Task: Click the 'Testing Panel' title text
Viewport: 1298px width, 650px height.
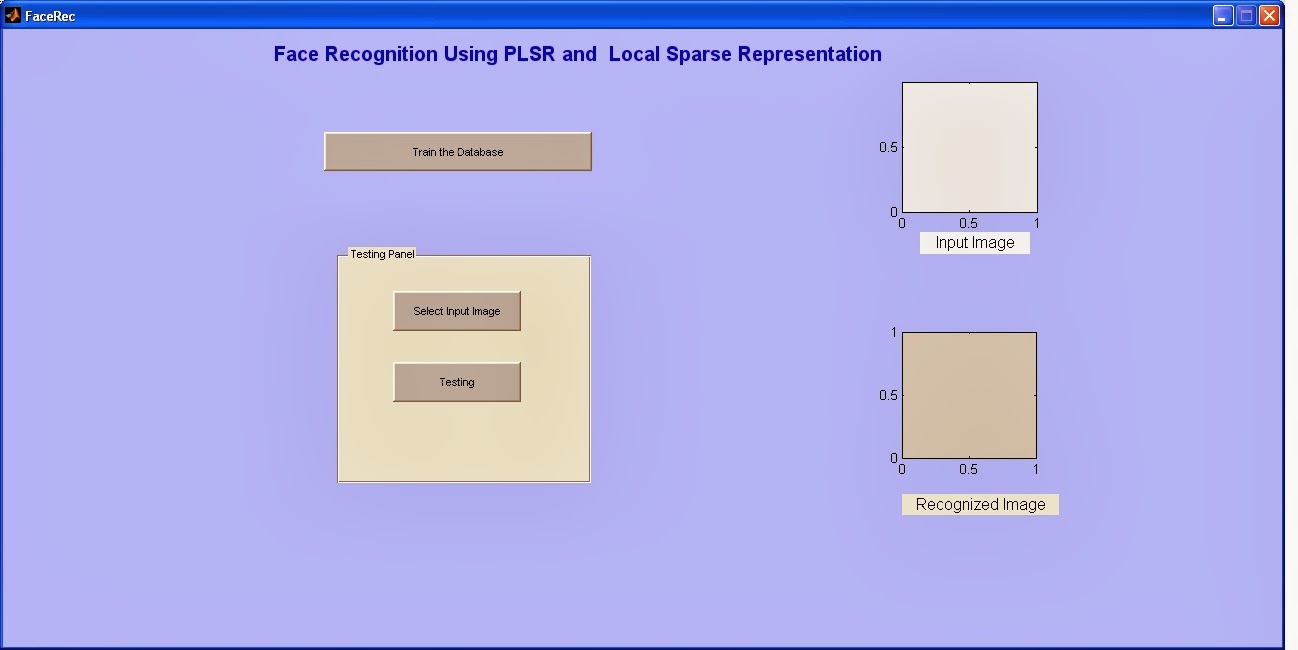Action: 382,254
